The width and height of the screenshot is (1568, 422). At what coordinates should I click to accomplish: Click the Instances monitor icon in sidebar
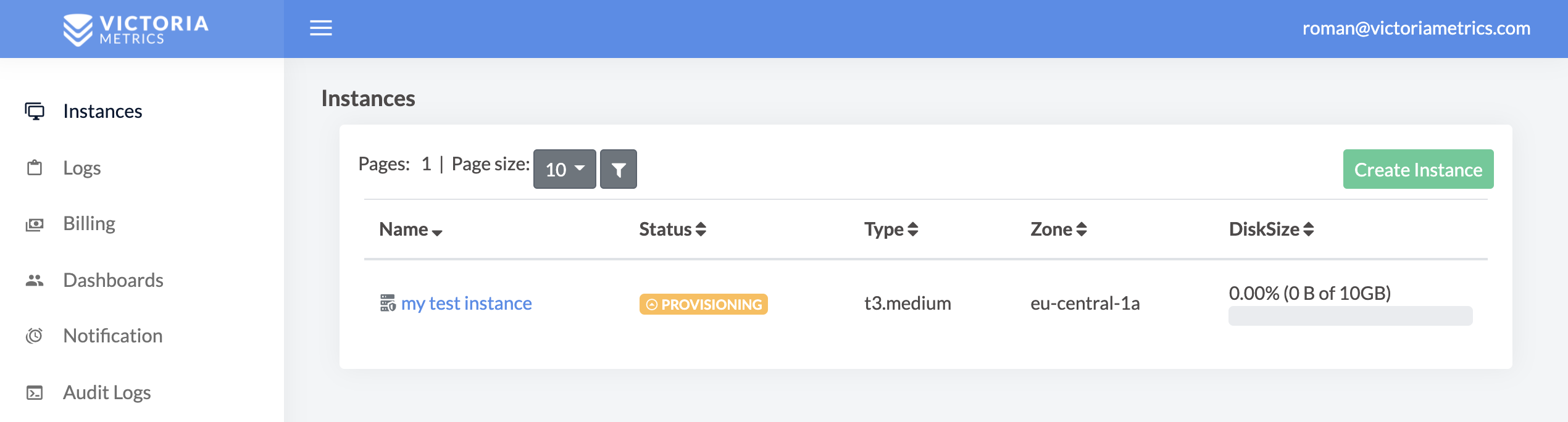35,111
